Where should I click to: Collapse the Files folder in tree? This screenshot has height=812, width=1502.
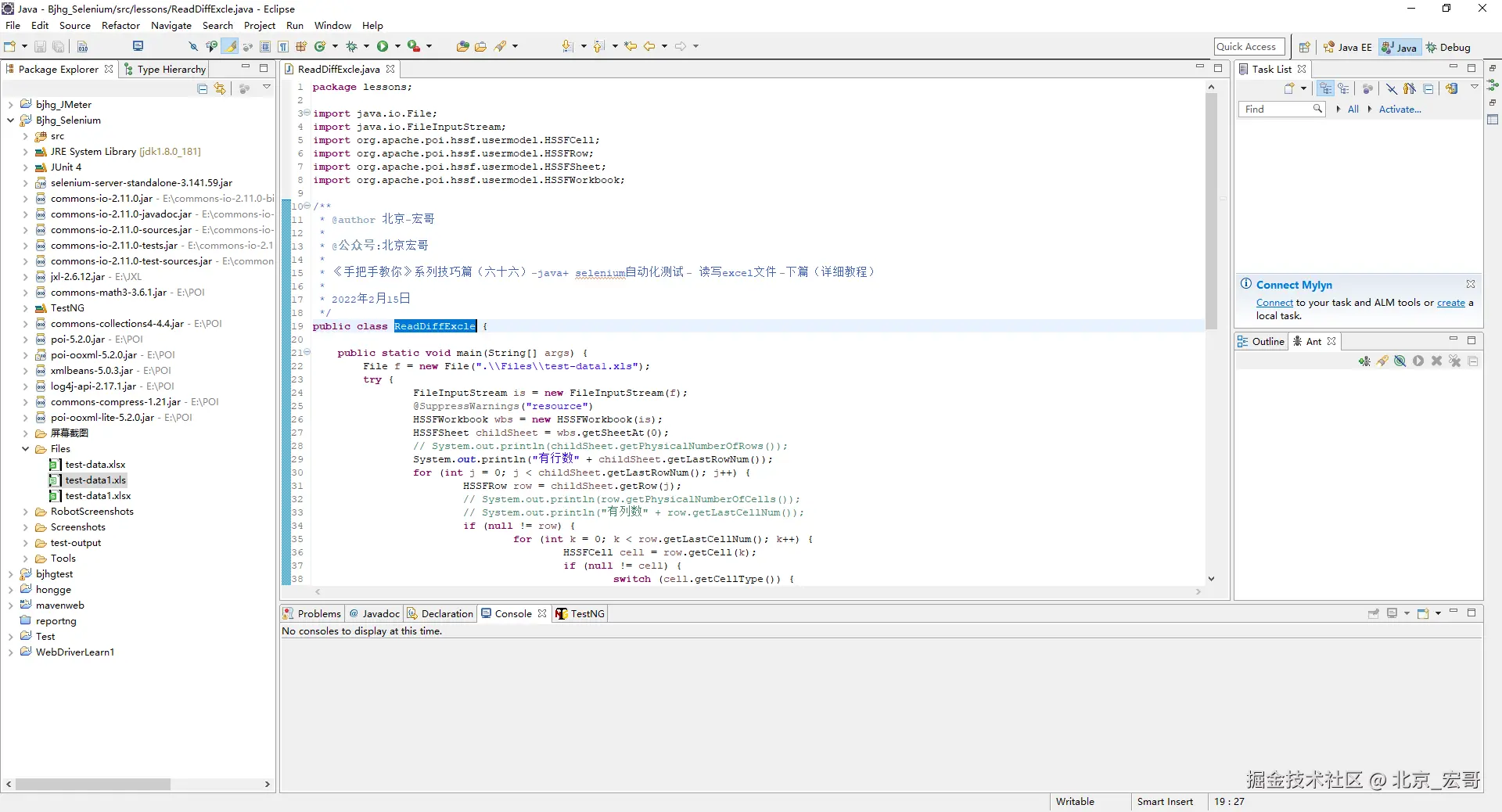coord(25,449)
